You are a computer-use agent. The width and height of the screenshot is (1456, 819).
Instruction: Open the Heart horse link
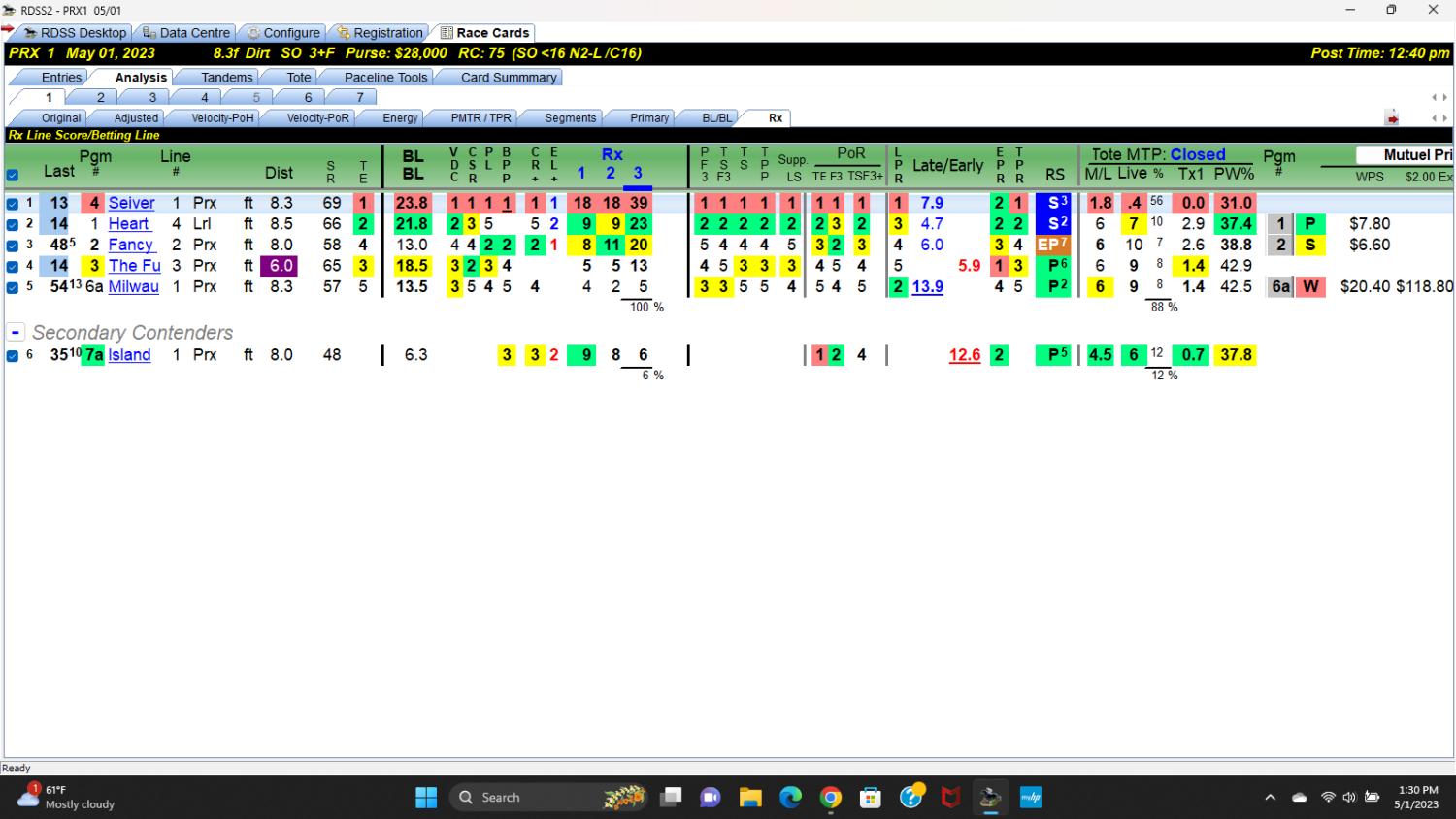(128, 224)
